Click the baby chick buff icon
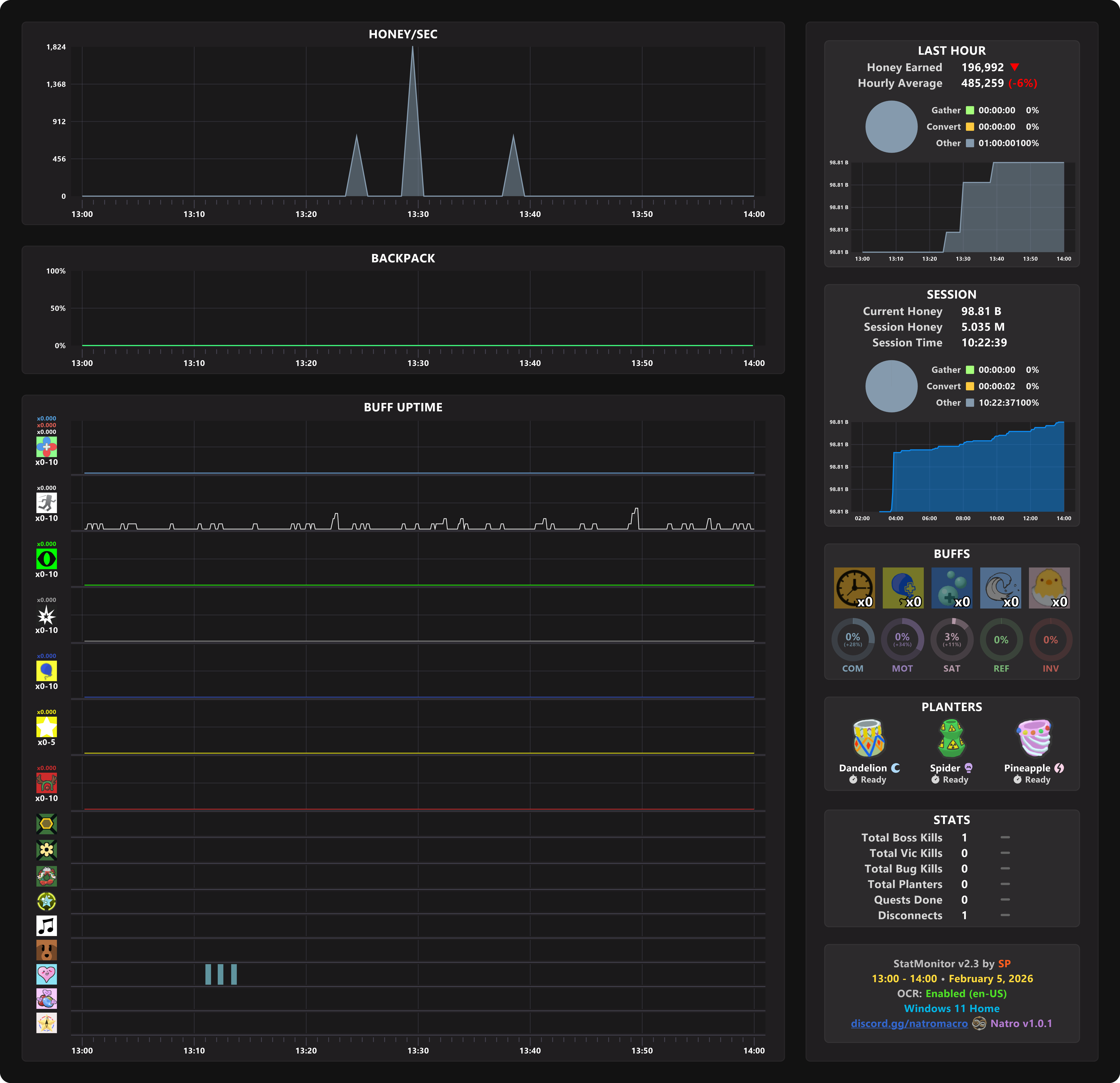This screenshot has width=1120, height=1083. pyautogui.click(x=1049, y=587)
